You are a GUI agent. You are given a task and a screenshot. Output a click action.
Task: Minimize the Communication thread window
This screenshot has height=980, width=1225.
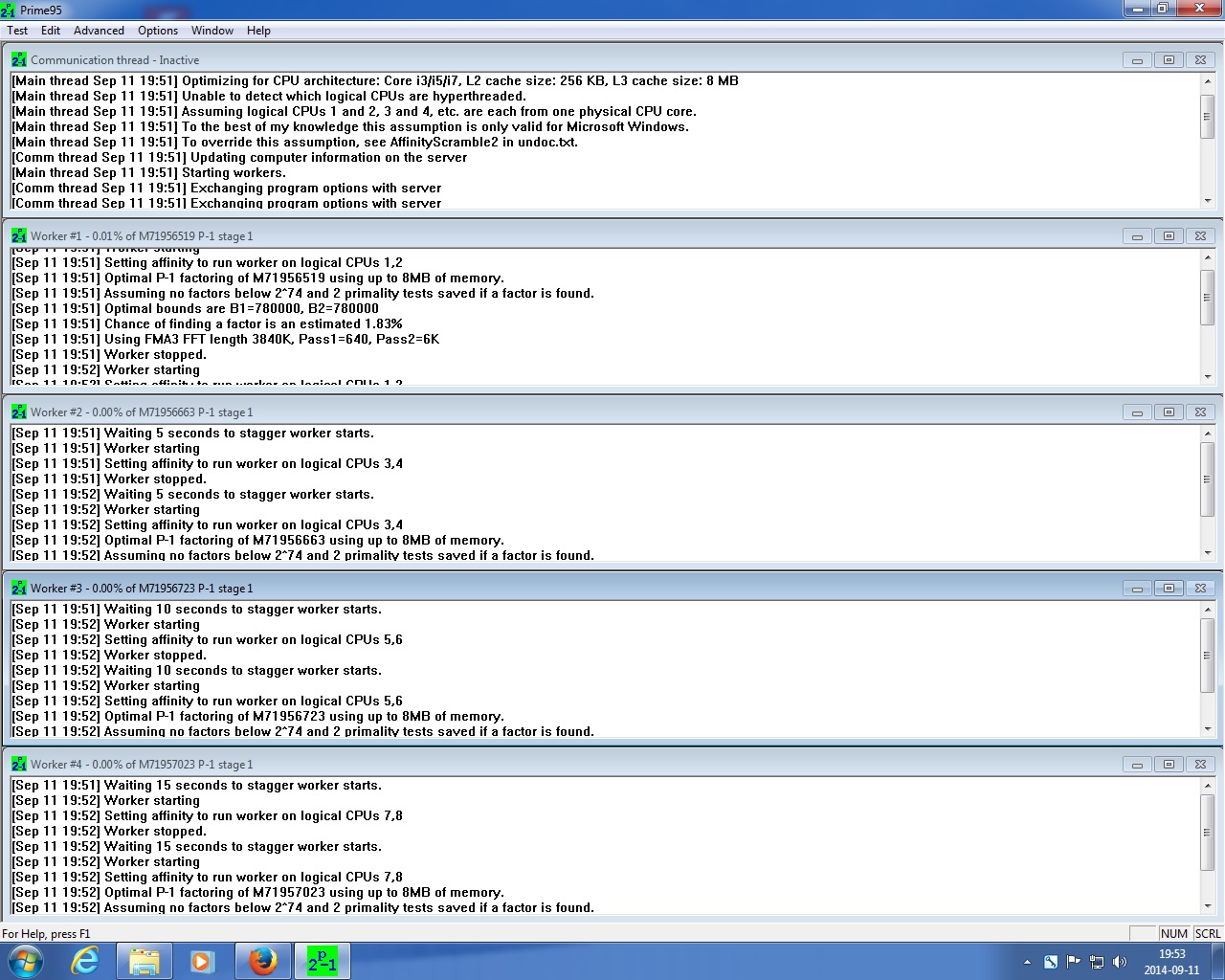1137,59
